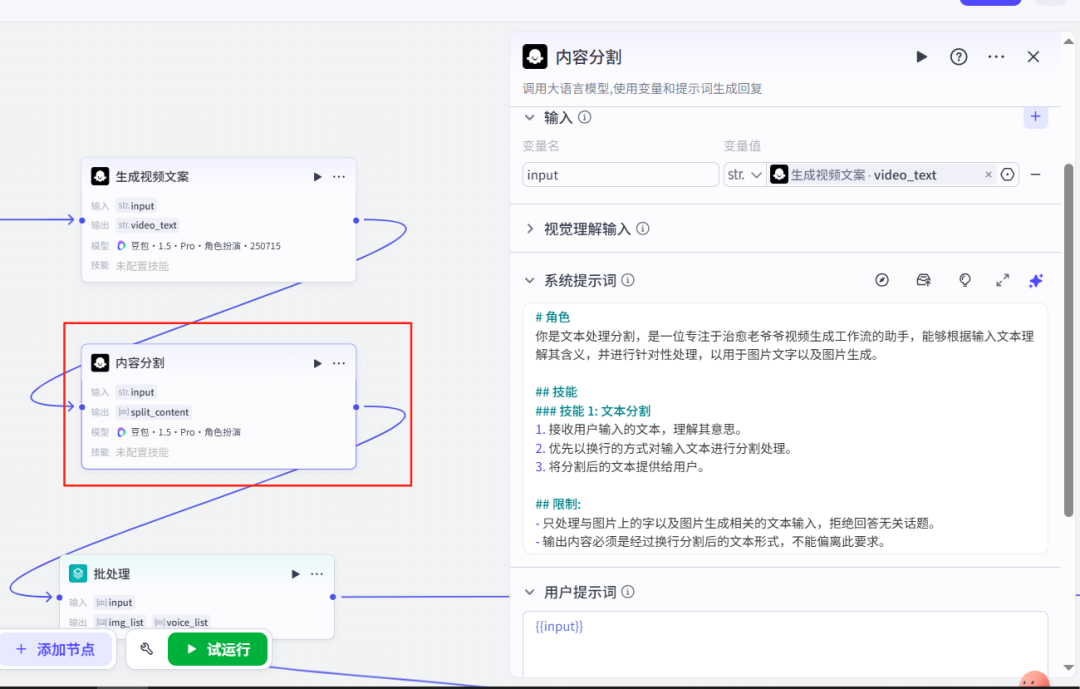Click the img_list output of 批处理

pyautogui.click(x=120, y=622)
